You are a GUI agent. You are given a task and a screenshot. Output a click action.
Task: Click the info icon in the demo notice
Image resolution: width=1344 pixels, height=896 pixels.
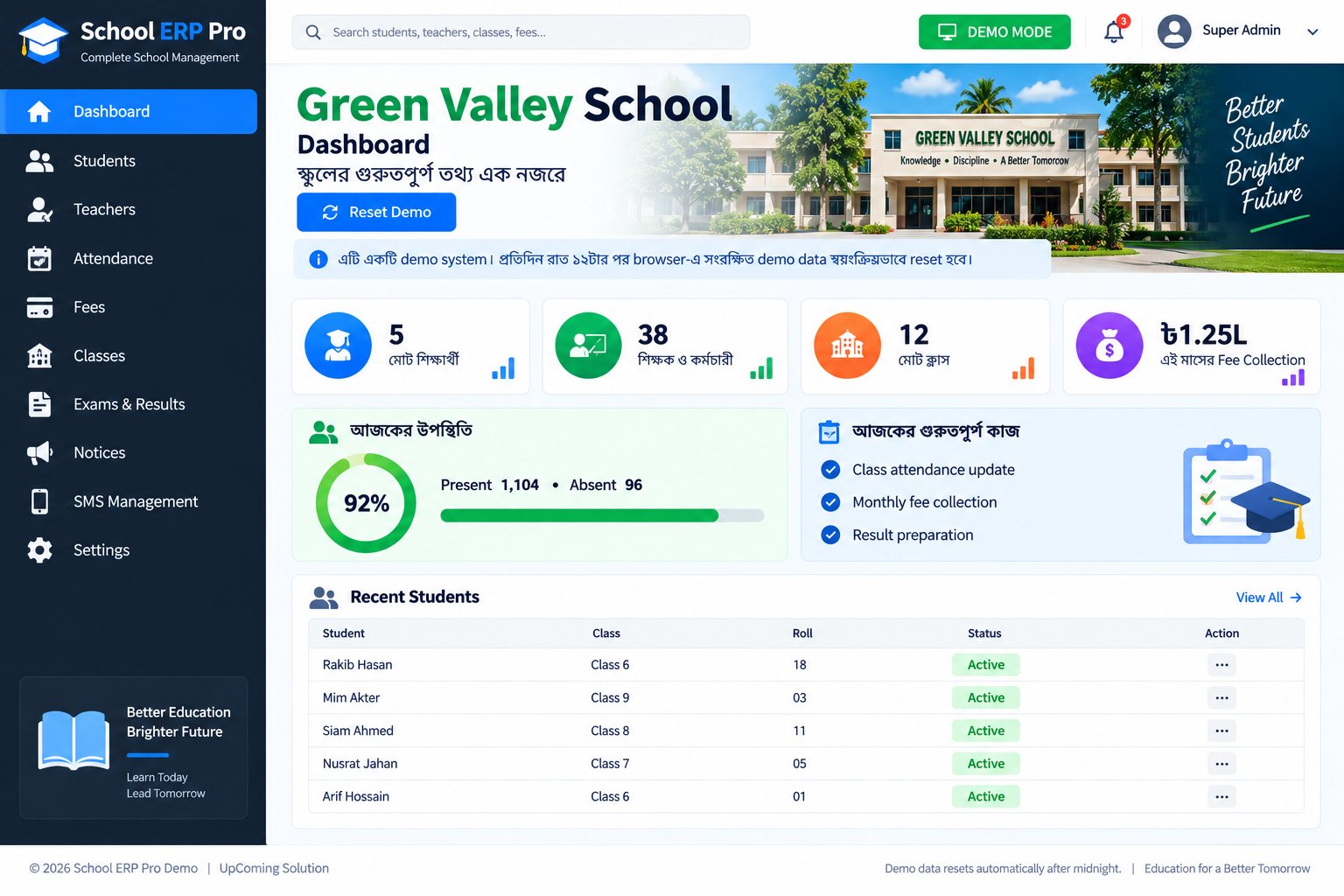pyautogui.click(x=318, y=260)
